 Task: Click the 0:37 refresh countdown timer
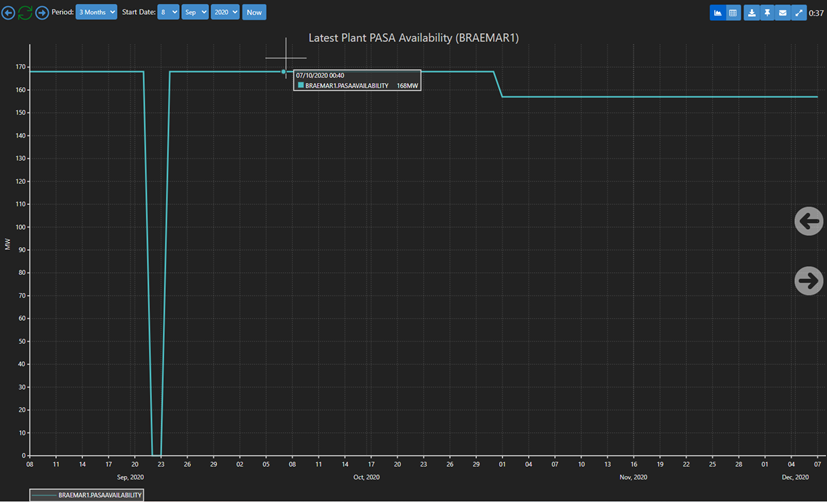tap(816, 13)
